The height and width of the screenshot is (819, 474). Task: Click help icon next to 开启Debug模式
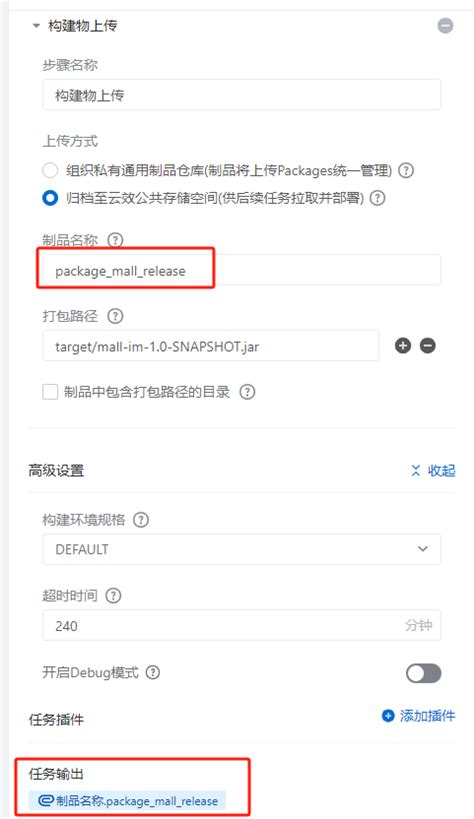(x=153, y=672)
